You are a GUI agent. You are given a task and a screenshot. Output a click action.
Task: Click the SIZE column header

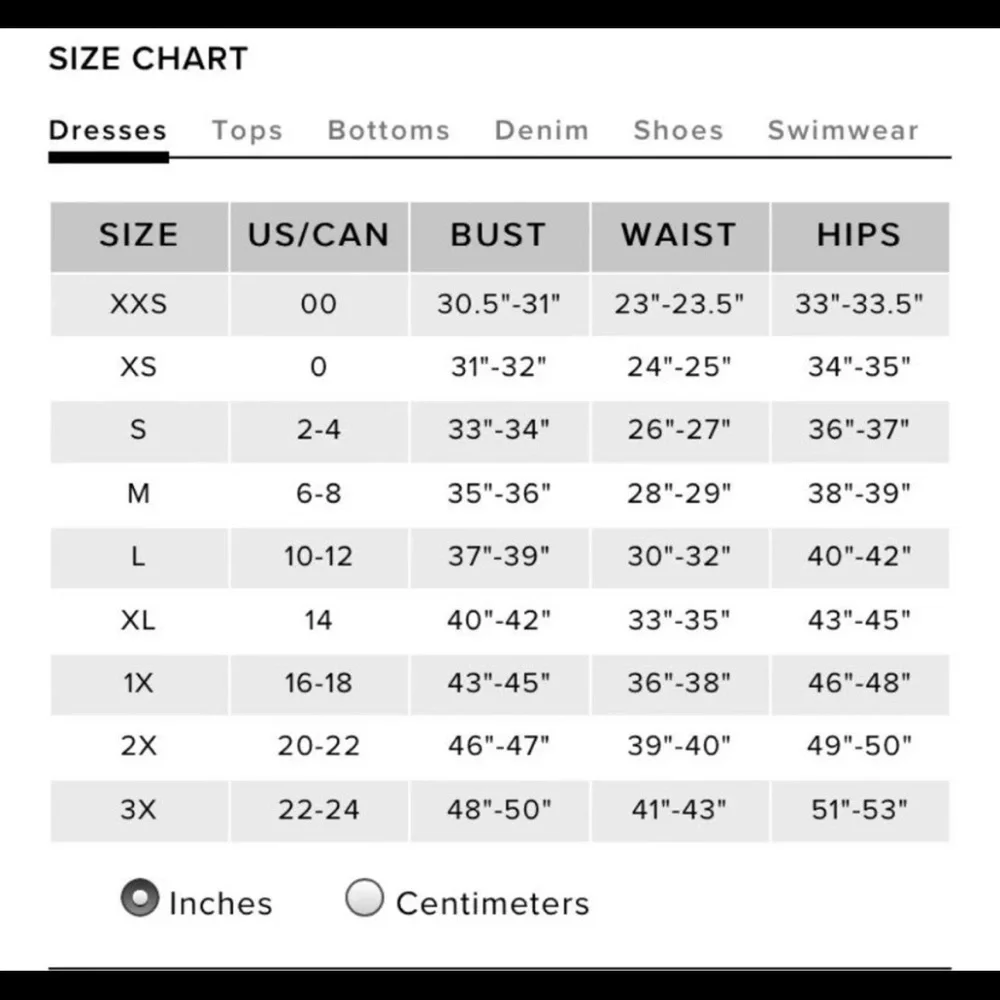click(x=138, y=235)
